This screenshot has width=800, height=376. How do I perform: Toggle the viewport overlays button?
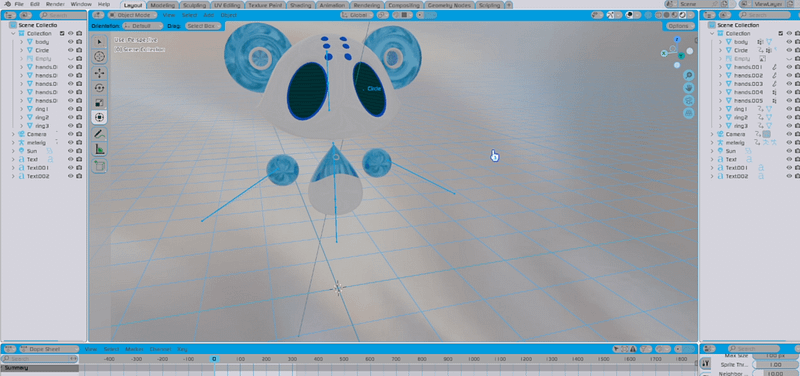click(x=630, y=15)
